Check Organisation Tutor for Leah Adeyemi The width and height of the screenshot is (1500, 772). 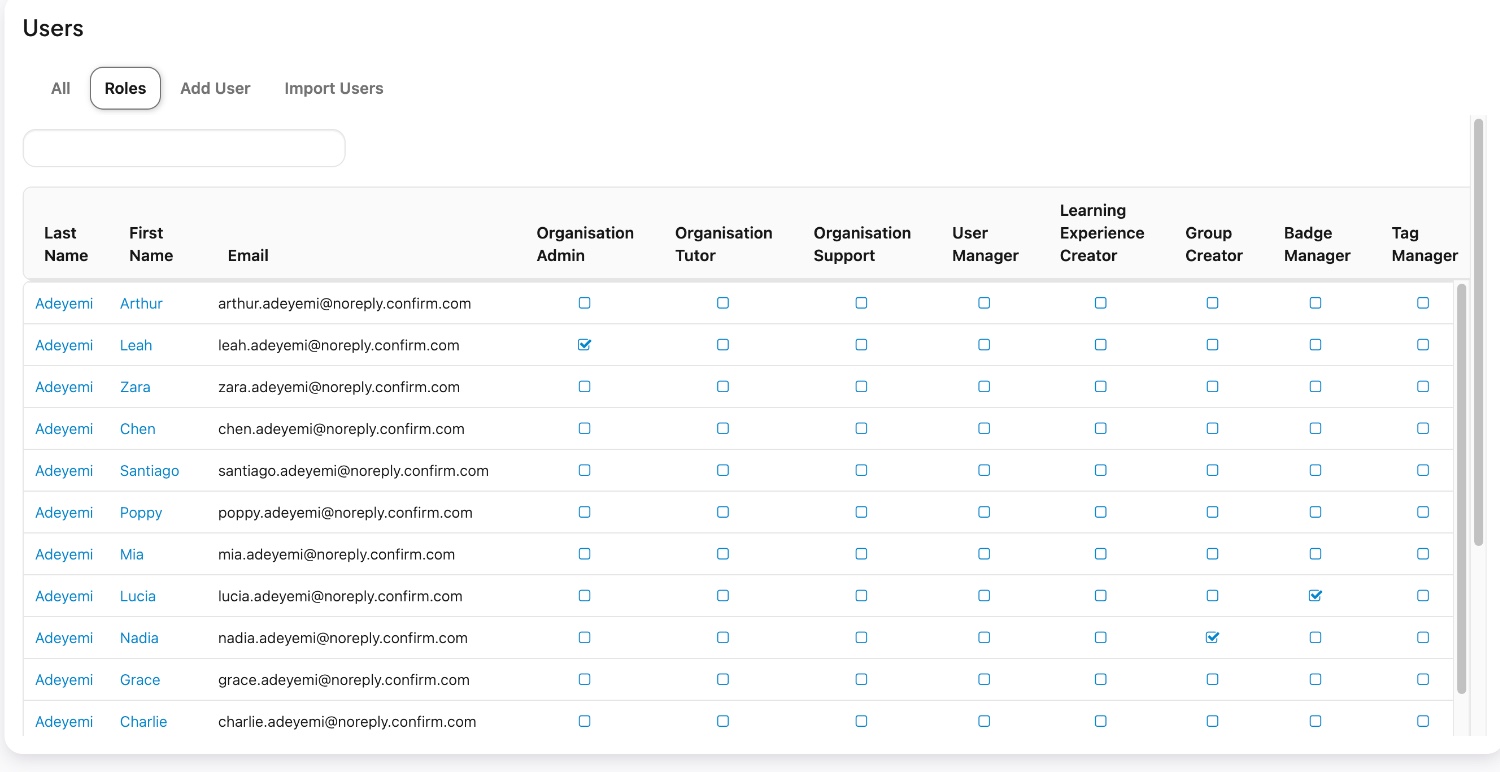tap(723, 345)
